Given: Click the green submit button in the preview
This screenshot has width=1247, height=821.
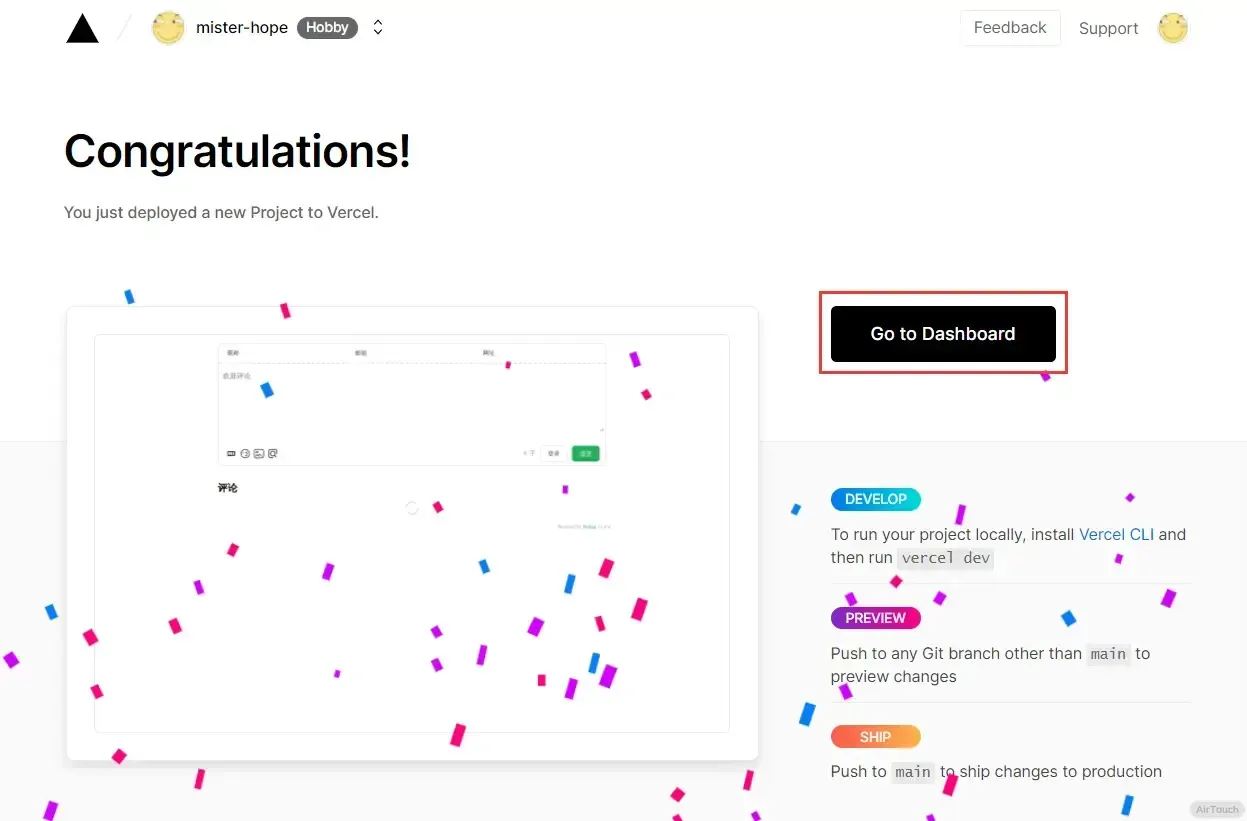Looking at the screenshot, I should pos(586,453).
